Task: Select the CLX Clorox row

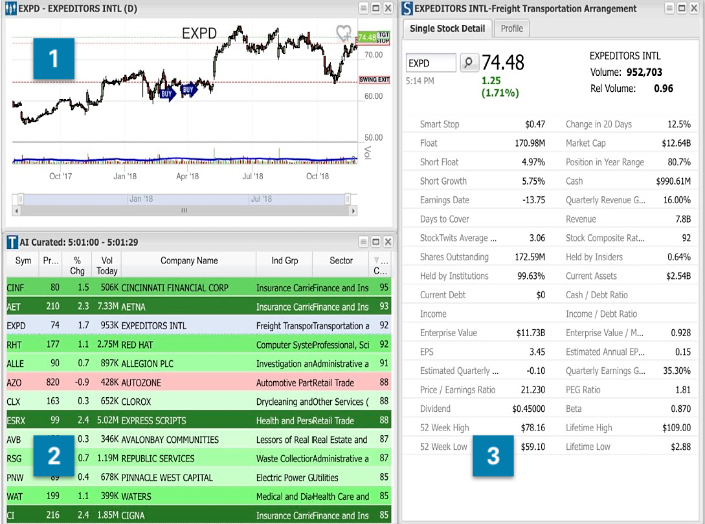Action: point(199,401)
